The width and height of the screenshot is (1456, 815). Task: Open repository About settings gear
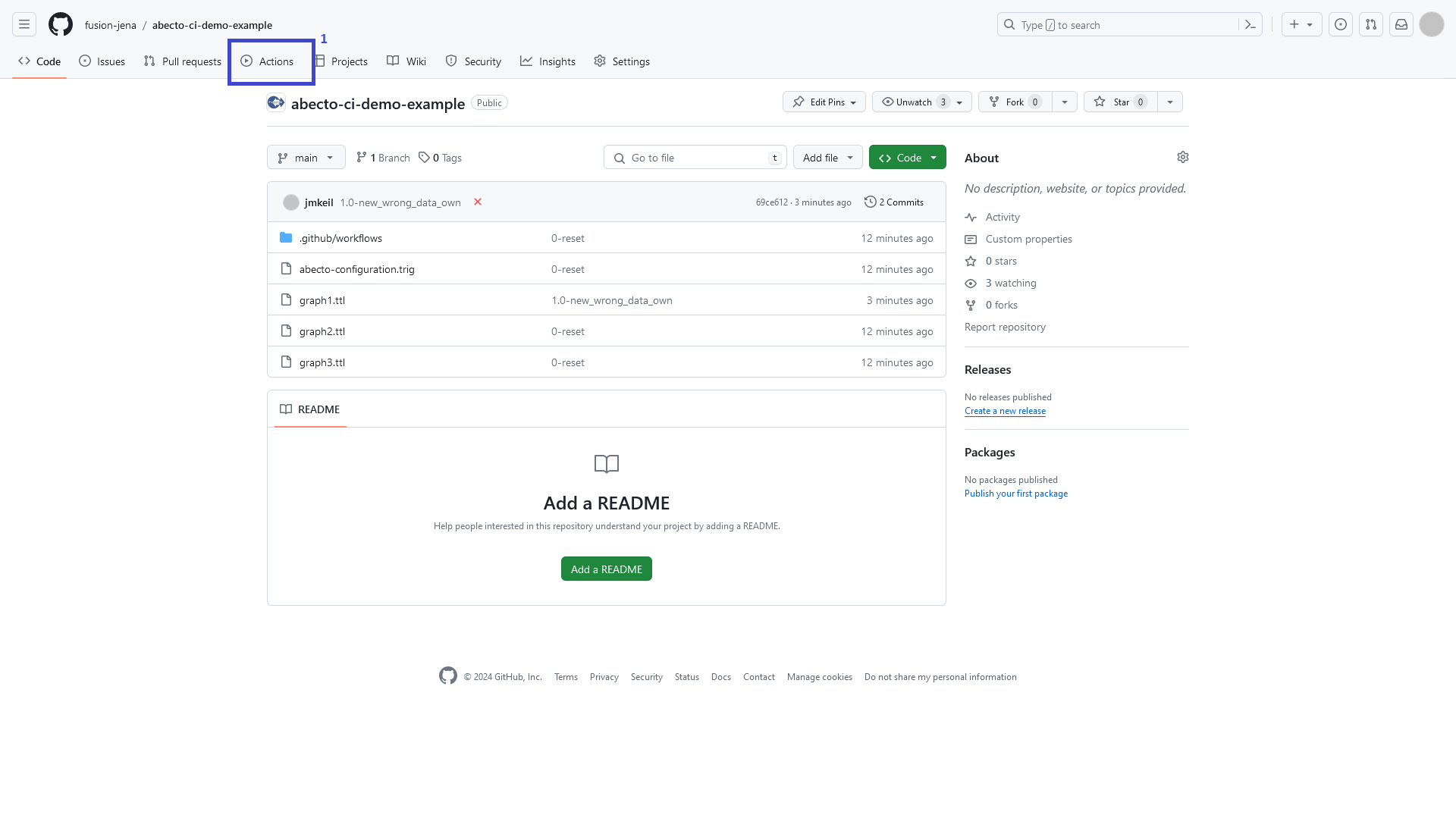[1183, 157]
